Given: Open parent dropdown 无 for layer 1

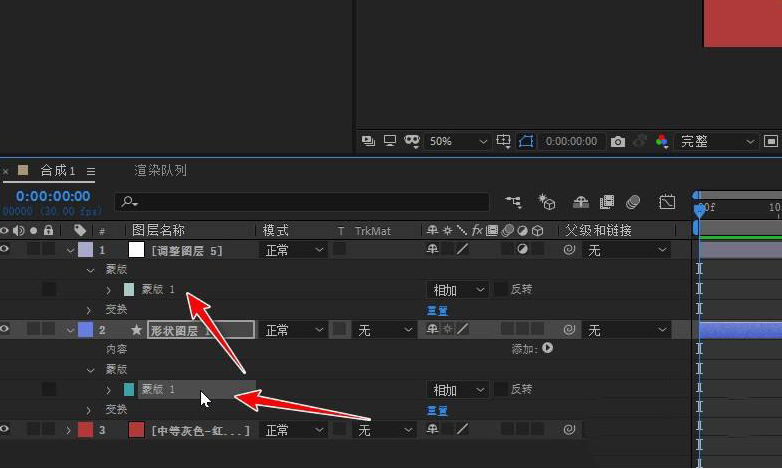Looking at the screenshot, I should [x=627, y=250].
